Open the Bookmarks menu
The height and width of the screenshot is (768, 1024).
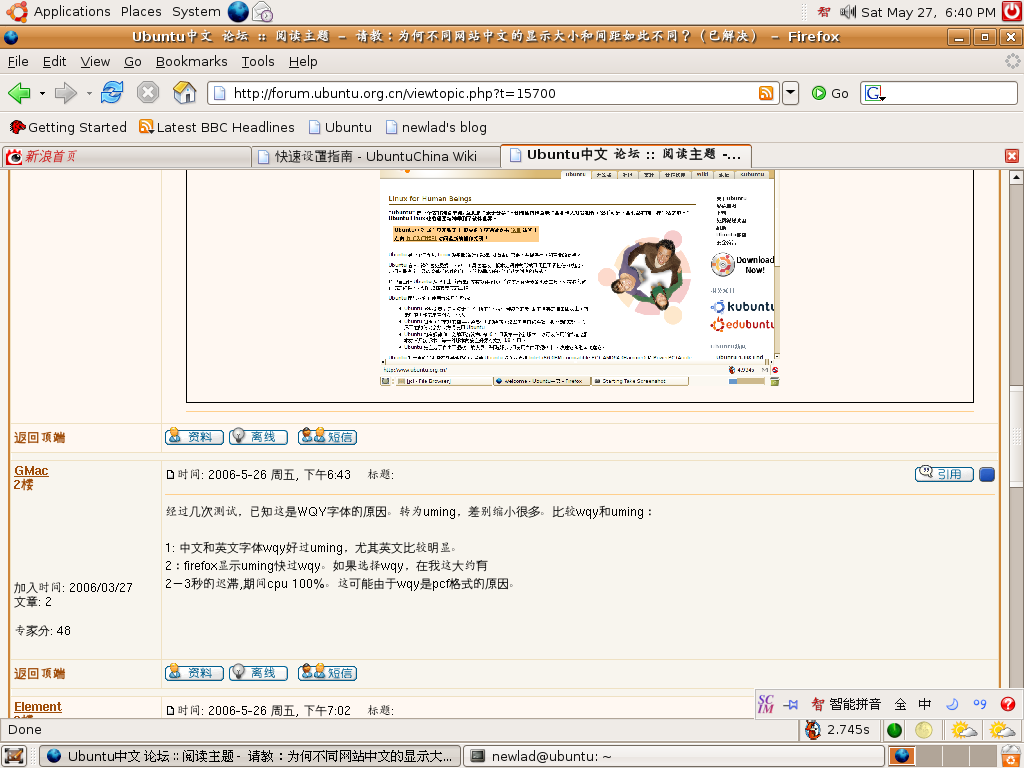tap(191, 61)
